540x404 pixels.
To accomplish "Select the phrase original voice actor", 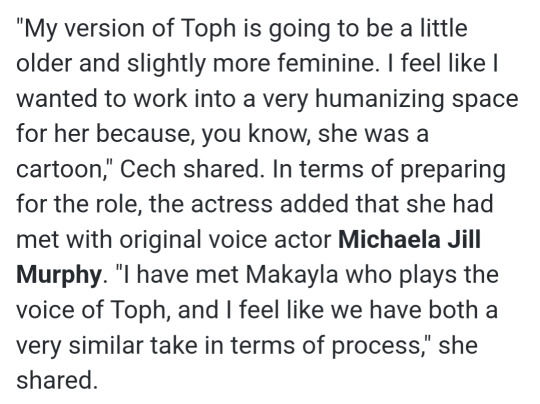I will pyautogui.click(x=225, y=241).
